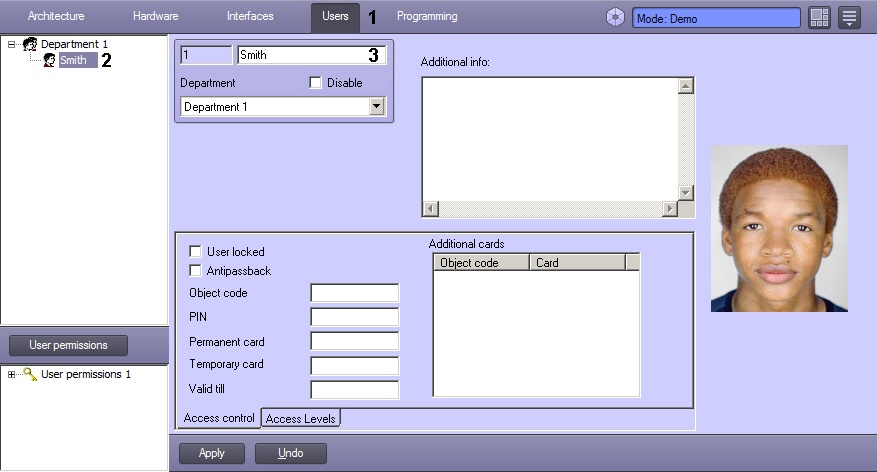Click Additional info scroll right arrow
The image size is (877, 472).
pos(669,209)
